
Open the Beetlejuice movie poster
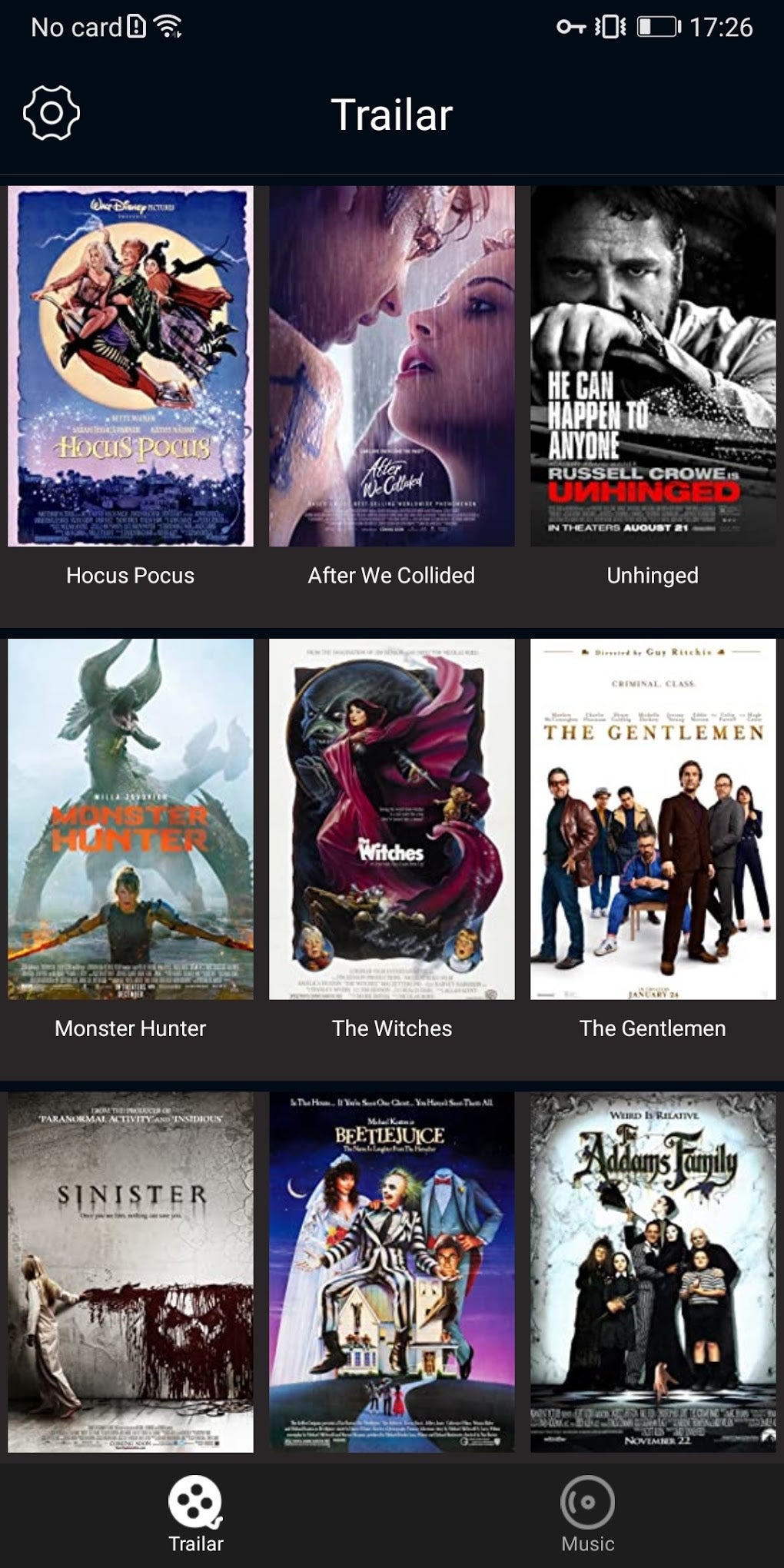tap(392, 1272)
